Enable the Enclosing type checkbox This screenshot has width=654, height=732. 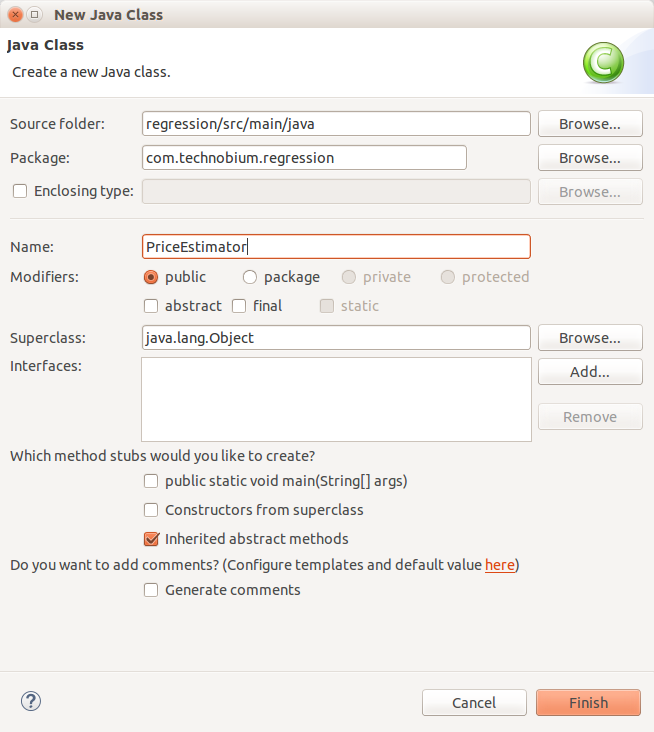pos(20,191)
